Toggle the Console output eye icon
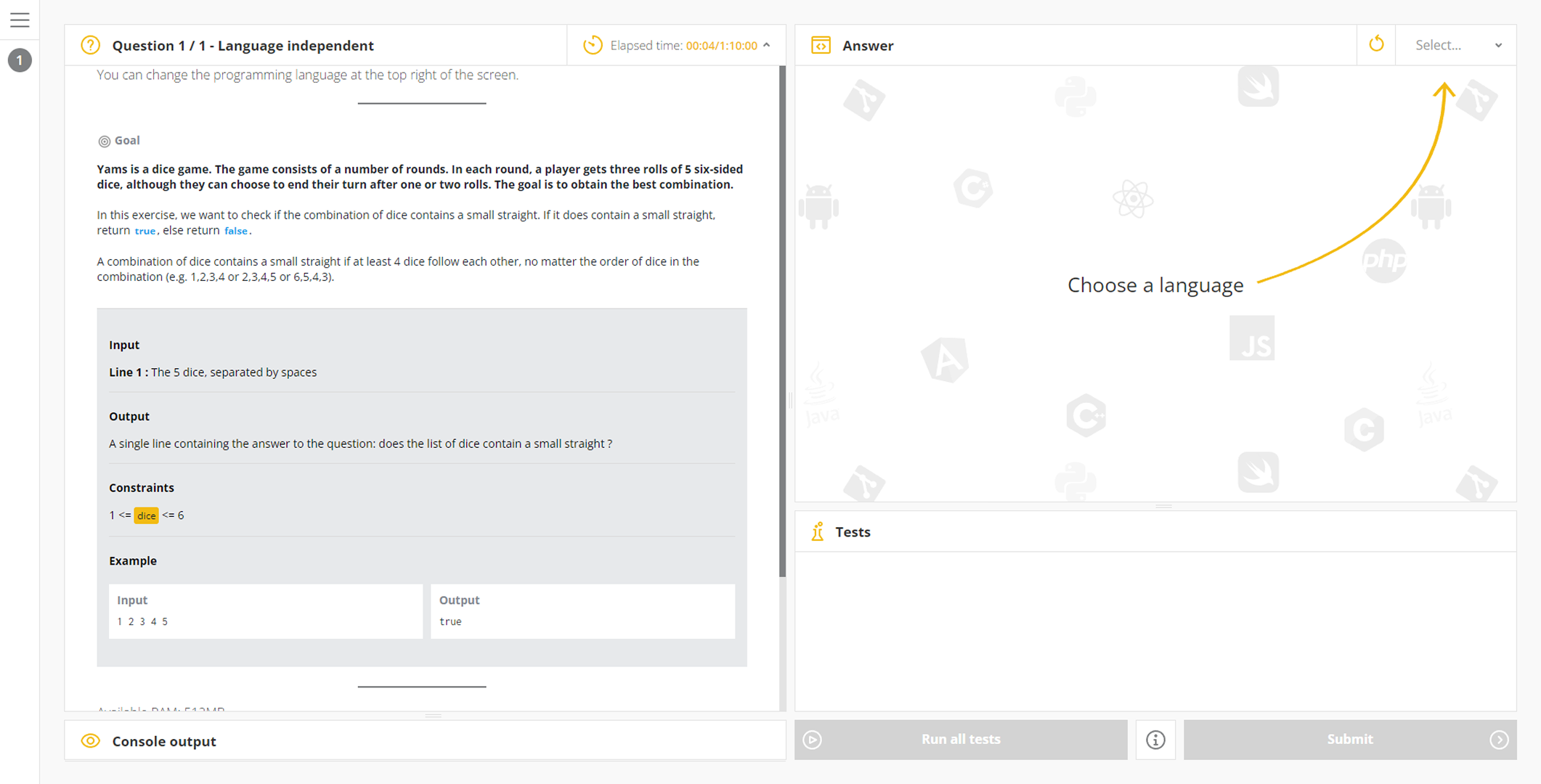This screenshot has height=784, width=1541. tap(90, 741)
